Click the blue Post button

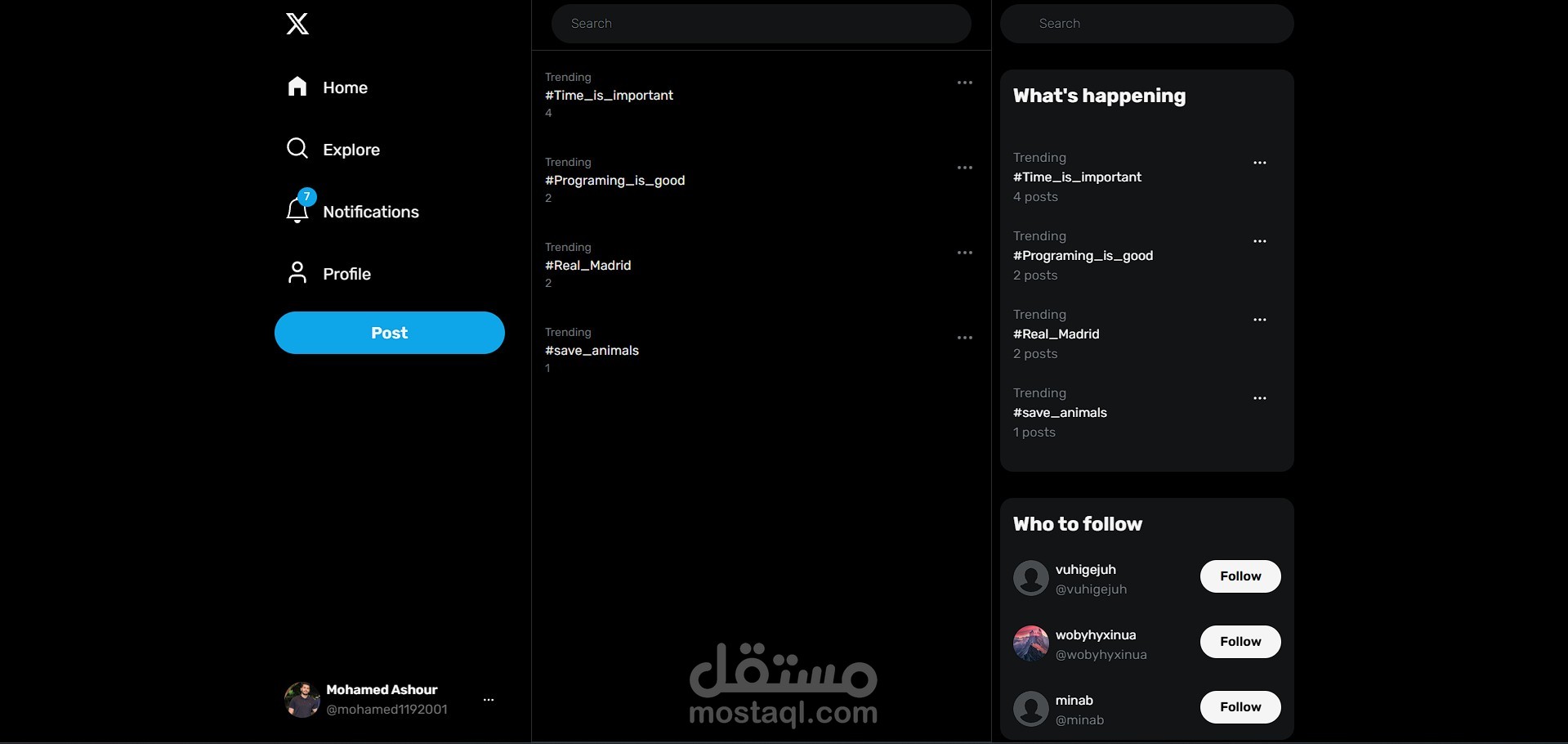pos(390,333)
